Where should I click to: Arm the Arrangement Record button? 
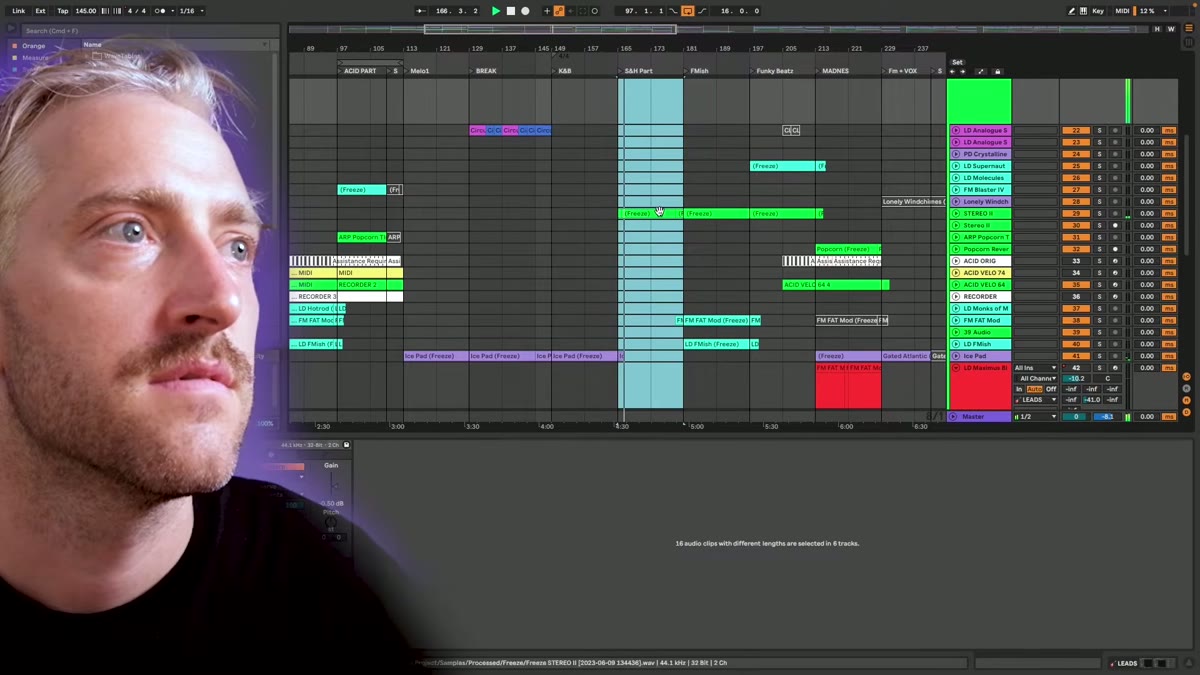pos(525,11)
